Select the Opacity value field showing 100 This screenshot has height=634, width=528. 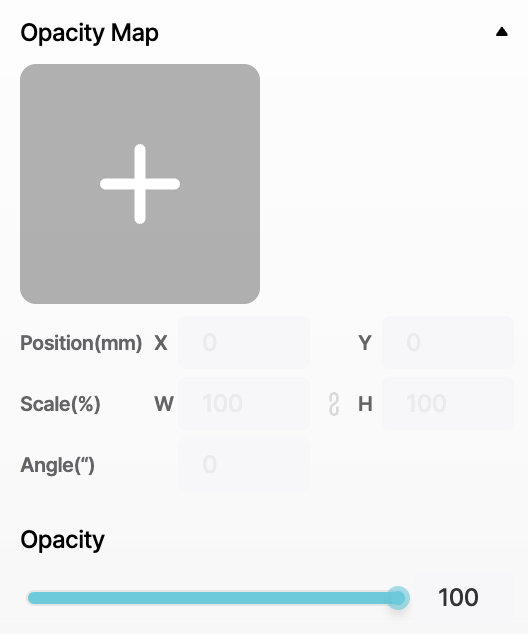(x=468, y=597)
